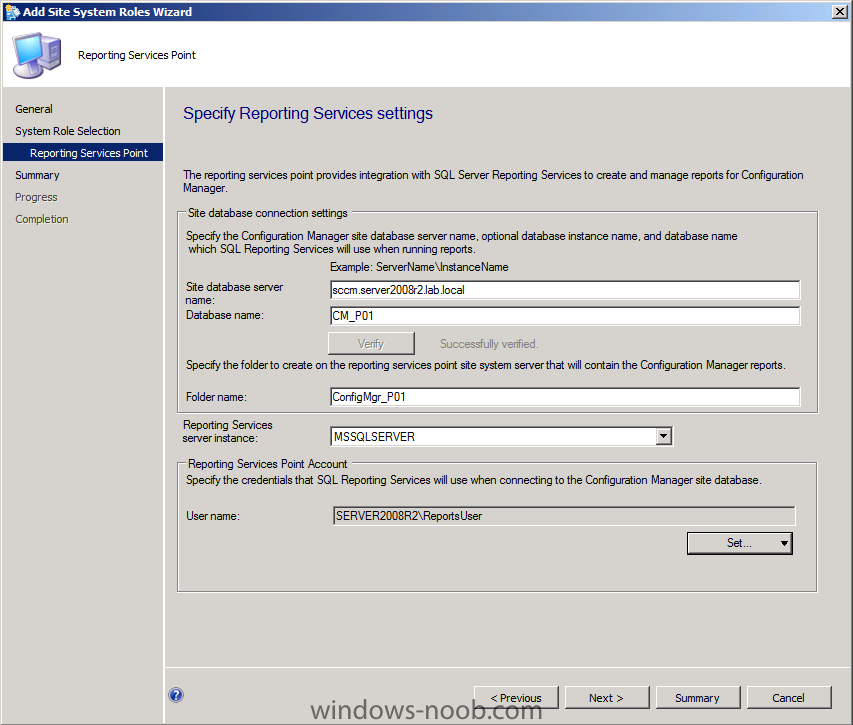The height and width of the screenshot is (725, 853).
Task: Click the 'Database name:' label
Action: (225, 315)
